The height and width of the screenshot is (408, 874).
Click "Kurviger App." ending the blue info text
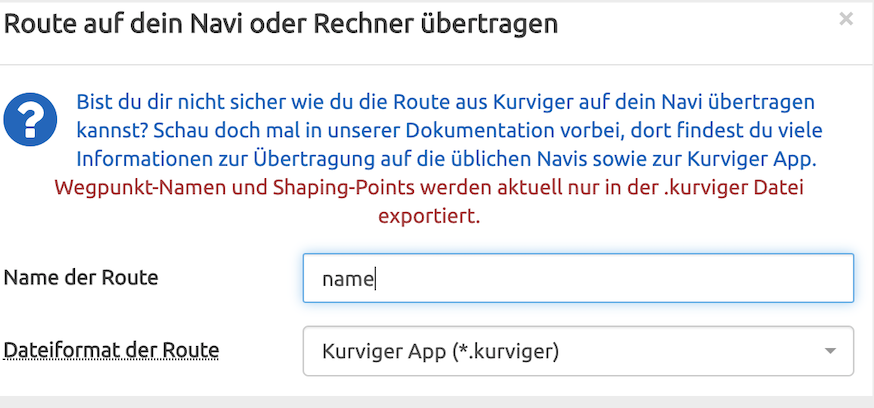[757, 159]
